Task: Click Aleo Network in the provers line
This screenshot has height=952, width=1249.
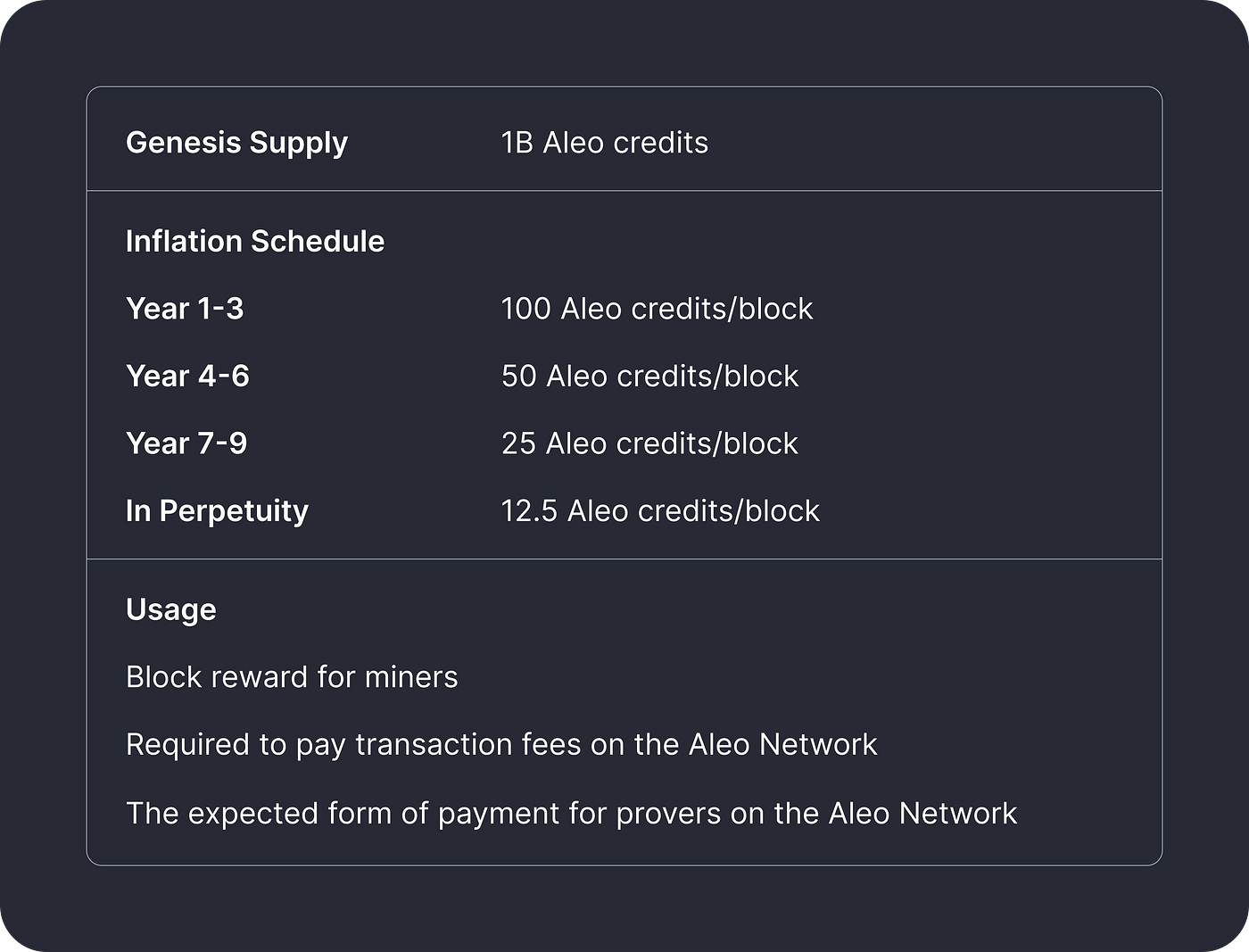Action: 922,813
